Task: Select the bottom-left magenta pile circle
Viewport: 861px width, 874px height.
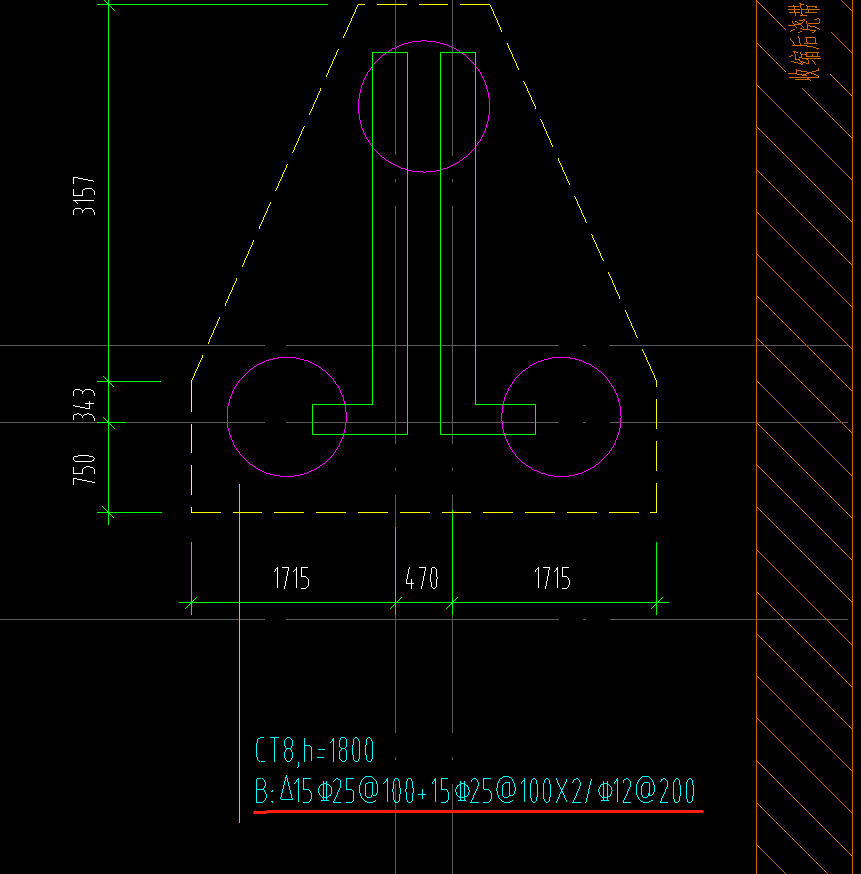Action: [x=287, y=417]
